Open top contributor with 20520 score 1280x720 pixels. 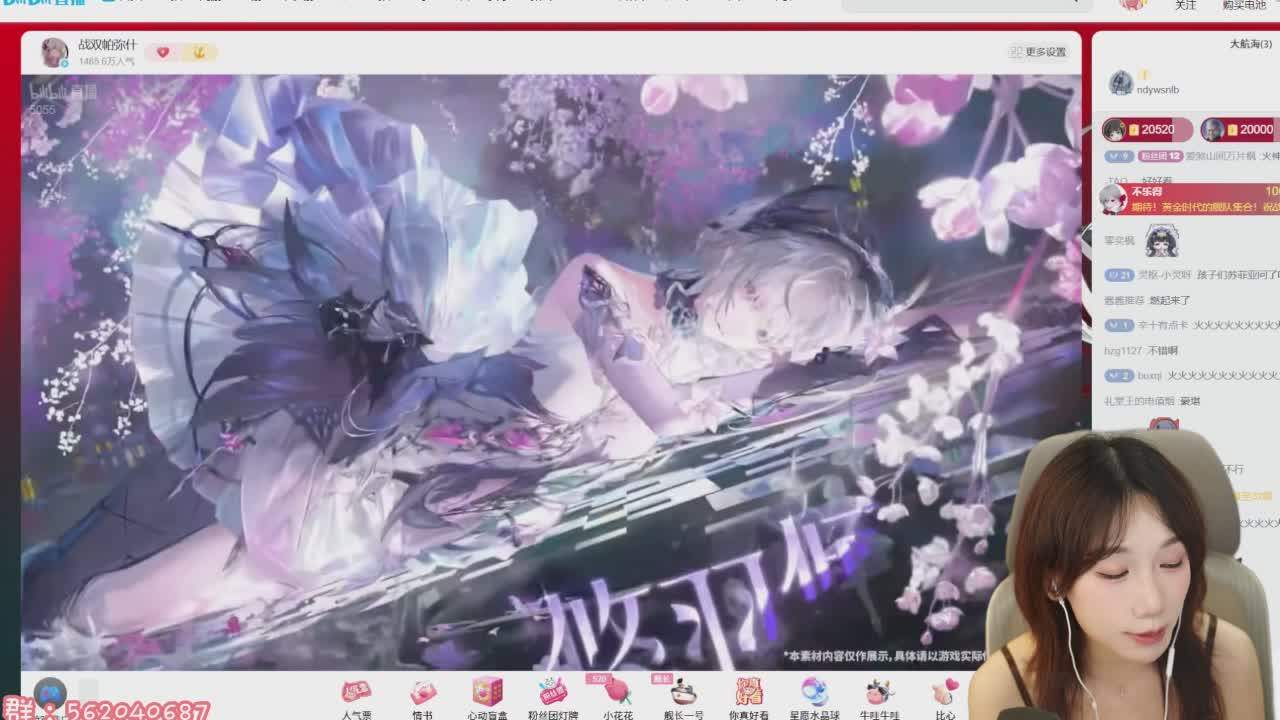tap(1147, 130)
